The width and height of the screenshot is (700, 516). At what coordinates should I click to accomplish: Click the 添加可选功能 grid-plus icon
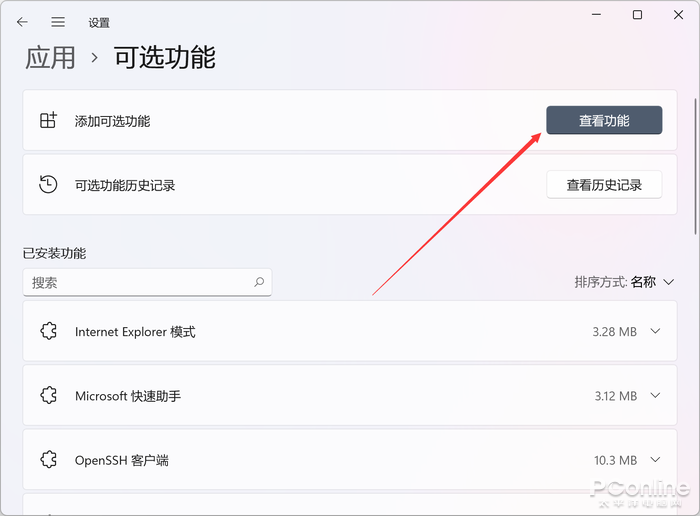tap(48, 121)
